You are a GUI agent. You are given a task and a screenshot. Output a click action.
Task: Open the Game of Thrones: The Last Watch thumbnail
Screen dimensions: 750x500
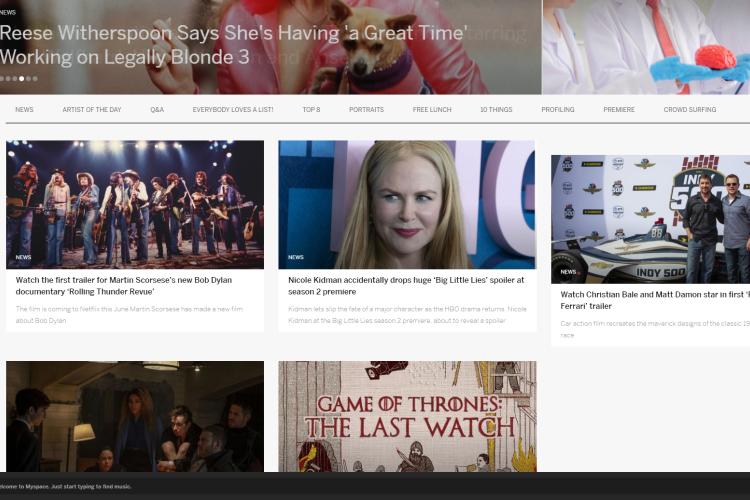tap(407, 416)
